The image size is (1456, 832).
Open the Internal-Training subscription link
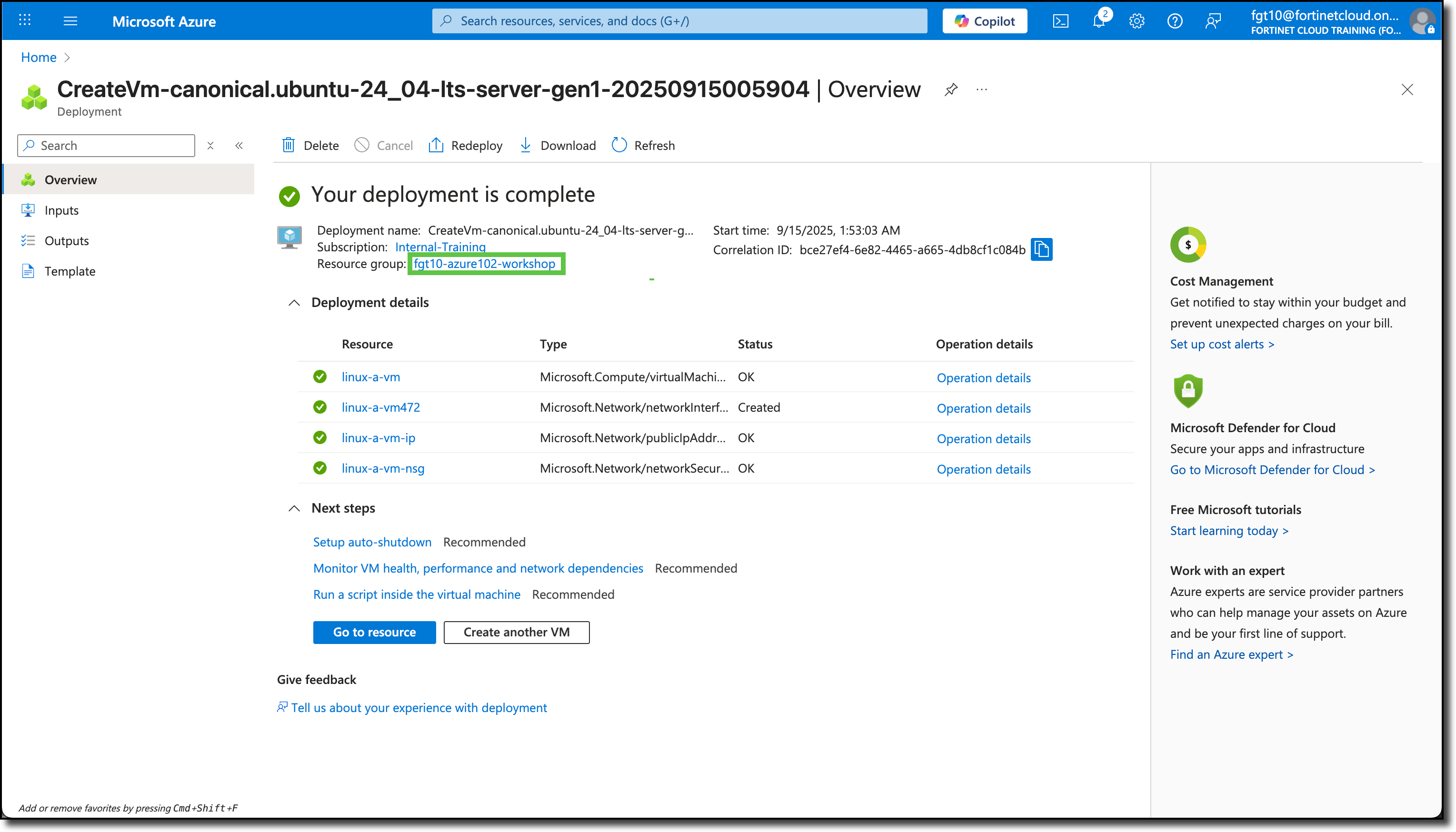point(440,247)
